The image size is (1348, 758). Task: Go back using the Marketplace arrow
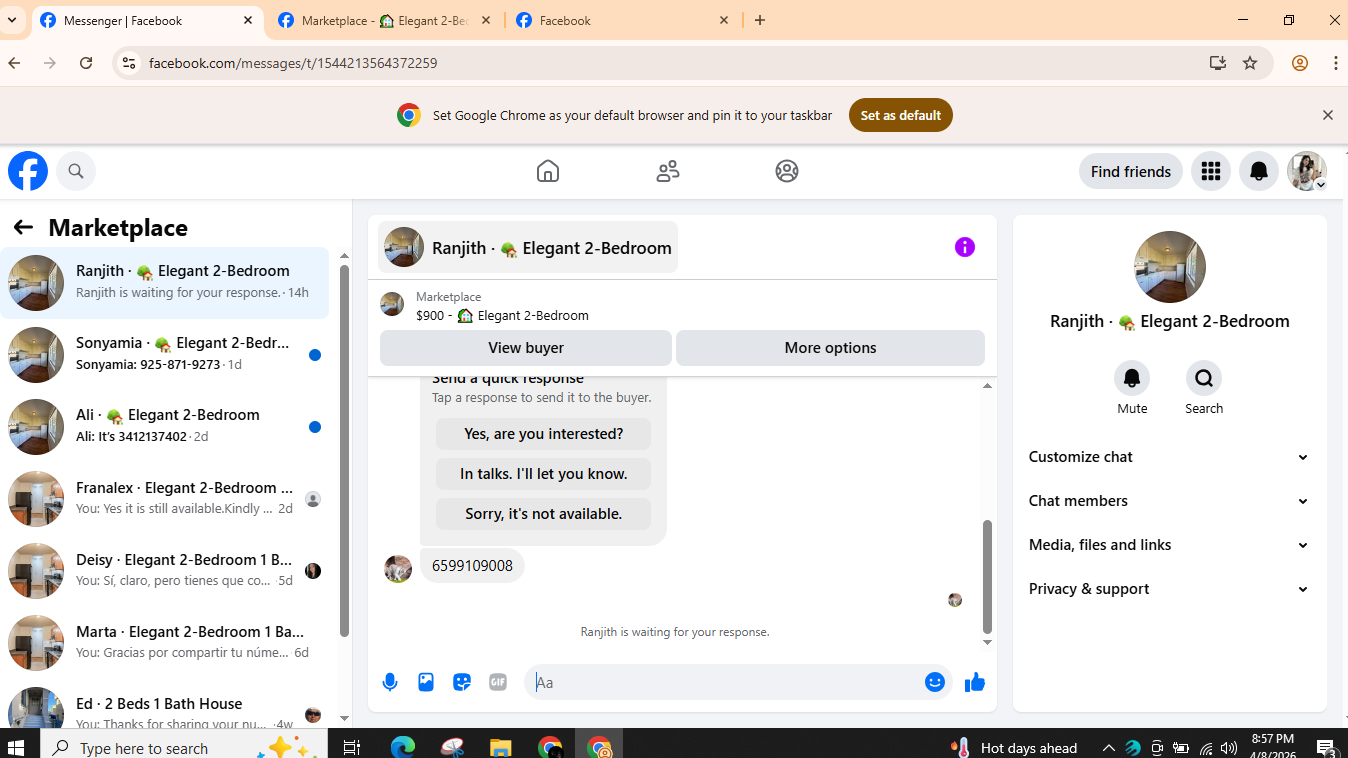pyautogui.click(x=23, y=228)
